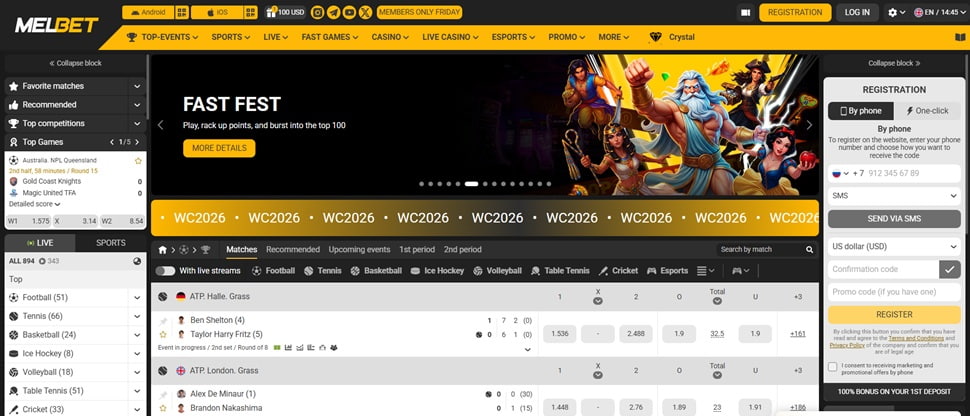Filter matches by Volleyball

tap(497, 271)
